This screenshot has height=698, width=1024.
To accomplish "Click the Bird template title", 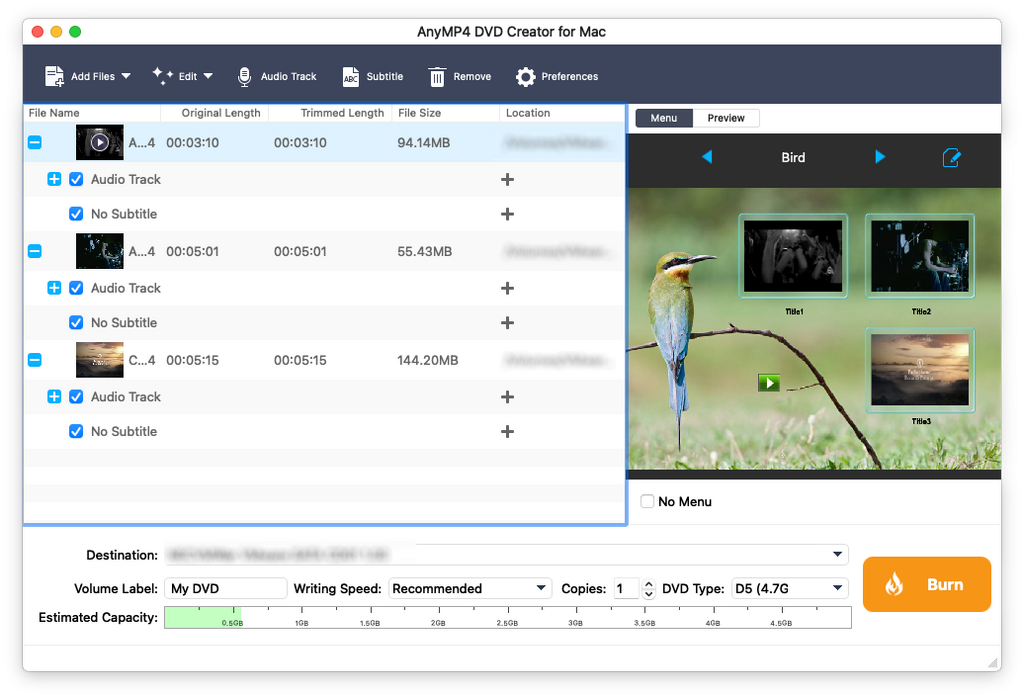I will (793, 157).
